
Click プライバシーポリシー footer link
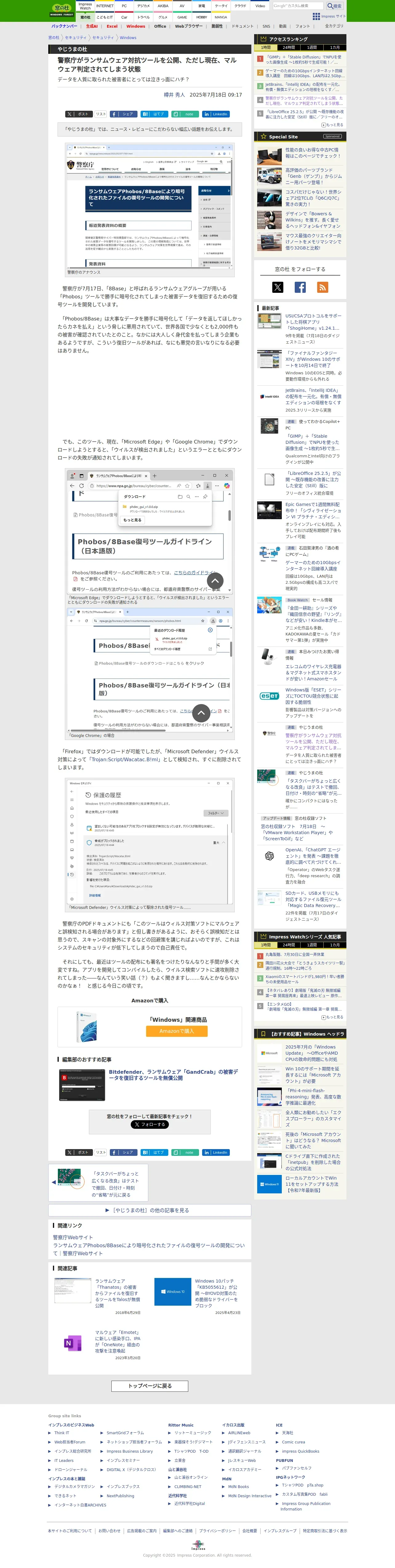[217, 1531]
